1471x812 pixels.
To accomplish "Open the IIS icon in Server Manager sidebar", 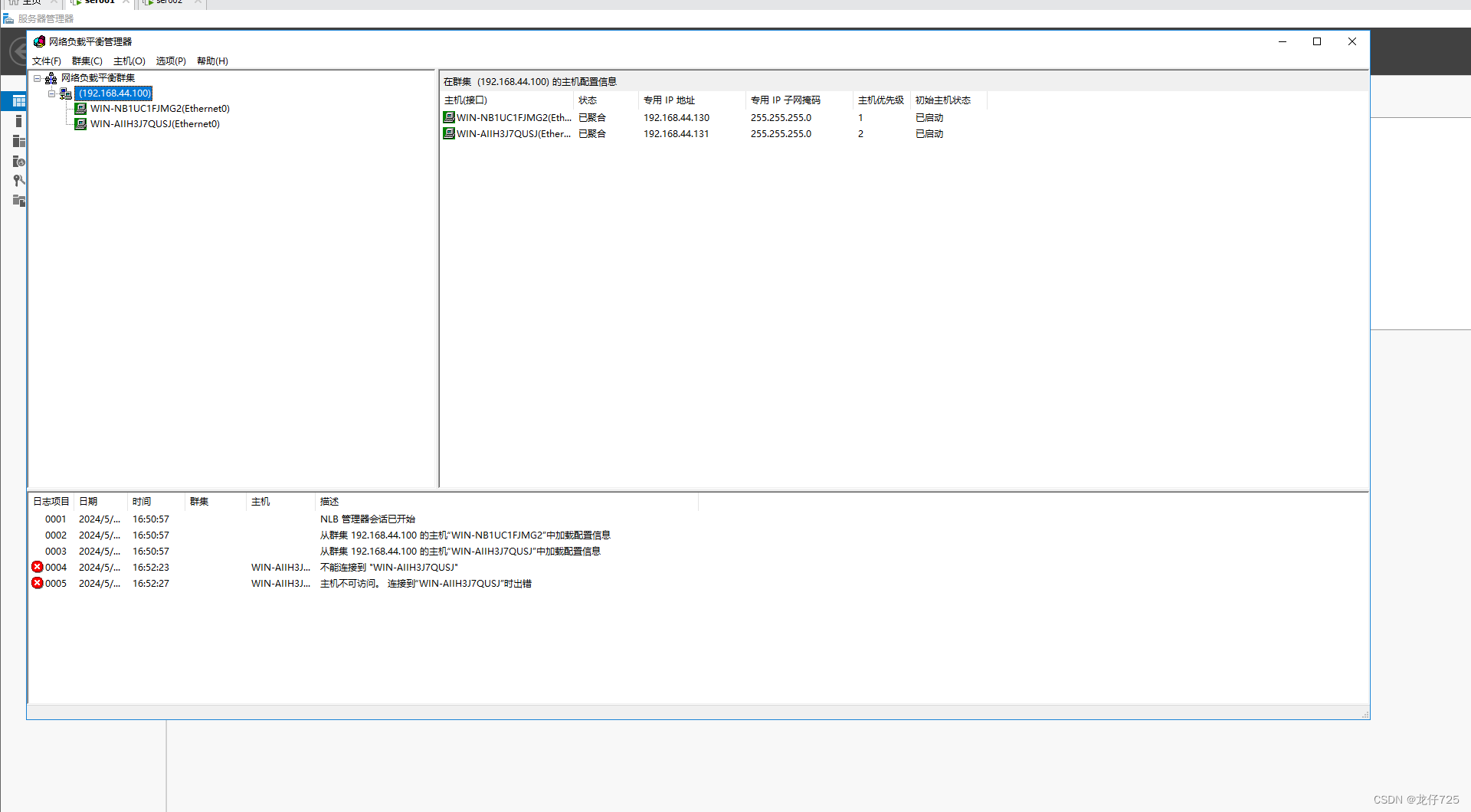I will coord(19,161).
